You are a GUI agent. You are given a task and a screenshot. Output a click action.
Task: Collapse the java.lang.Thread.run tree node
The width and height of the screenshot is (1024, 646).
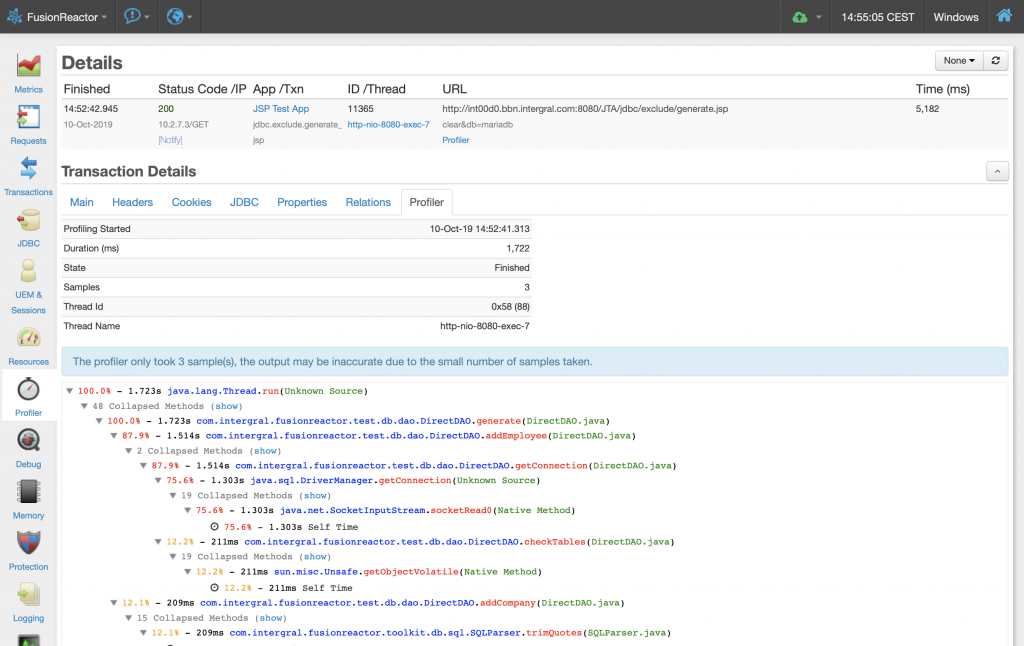69,391
